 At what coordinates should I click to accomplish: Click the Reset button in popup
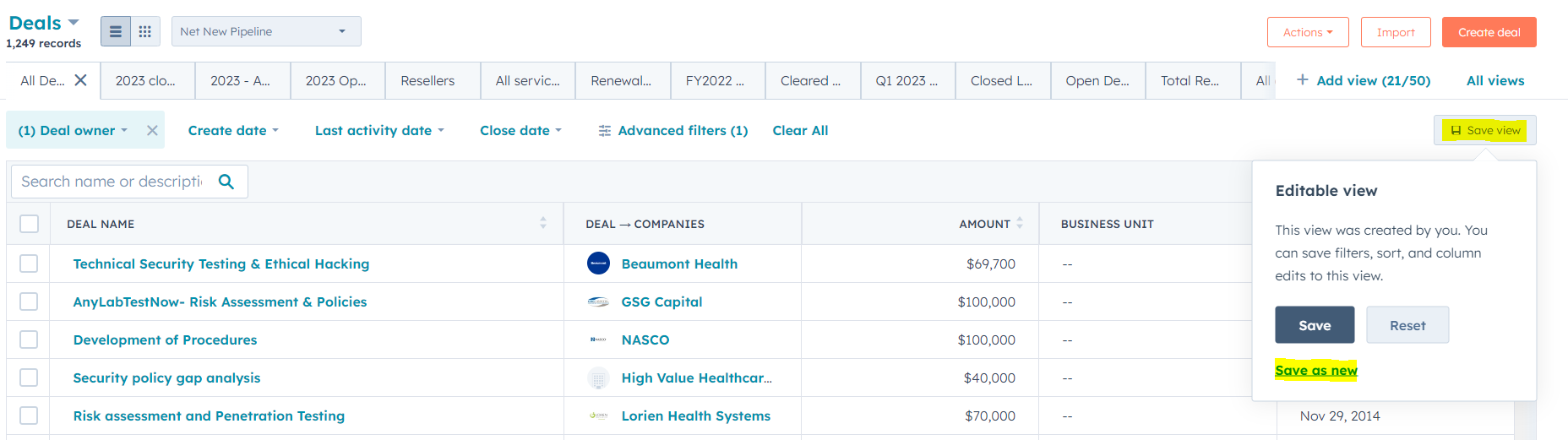coord(1407,325)
